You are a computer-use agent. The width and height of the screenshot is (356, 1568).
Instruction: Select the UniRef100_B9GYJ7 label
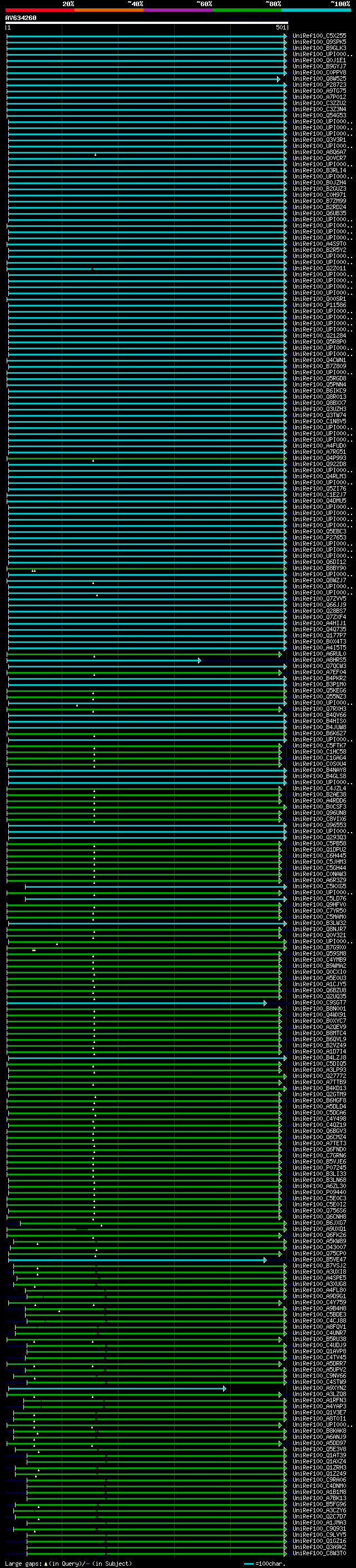pyautogui.click(x=319, y=66)
